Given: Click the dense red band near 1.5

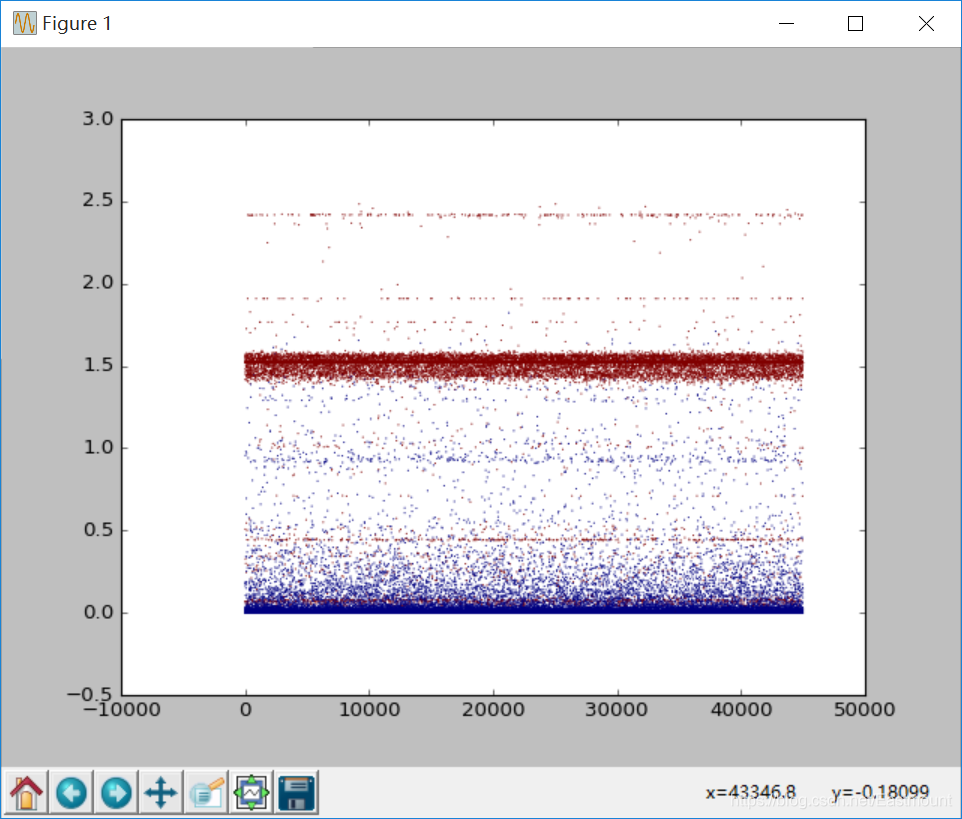Looking at the screenshot, I should point(524,366).
